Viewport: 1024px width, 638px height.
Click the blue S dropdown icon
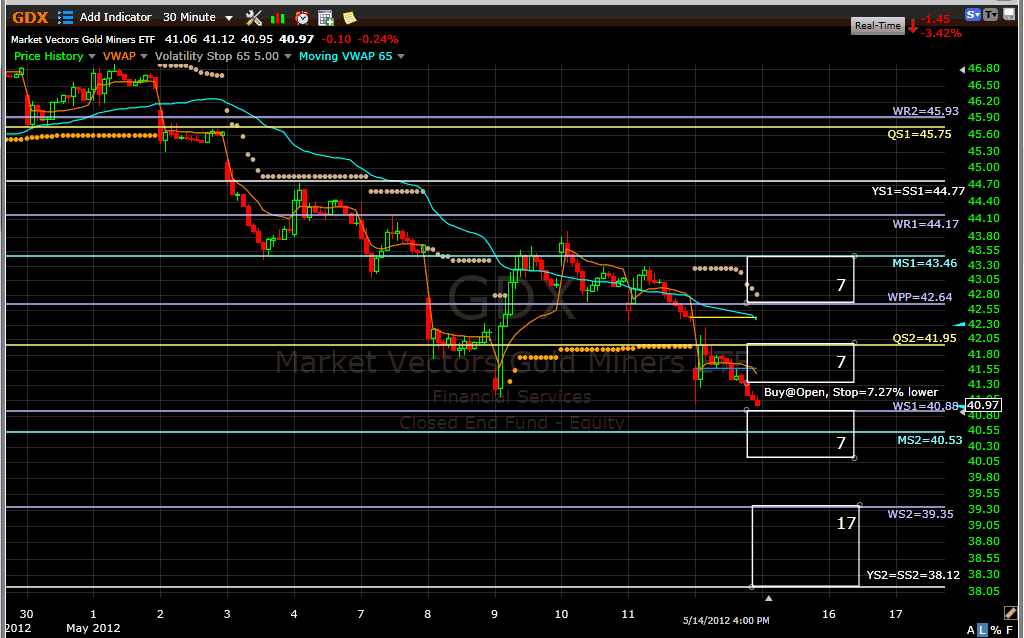[x=973, y=14]
